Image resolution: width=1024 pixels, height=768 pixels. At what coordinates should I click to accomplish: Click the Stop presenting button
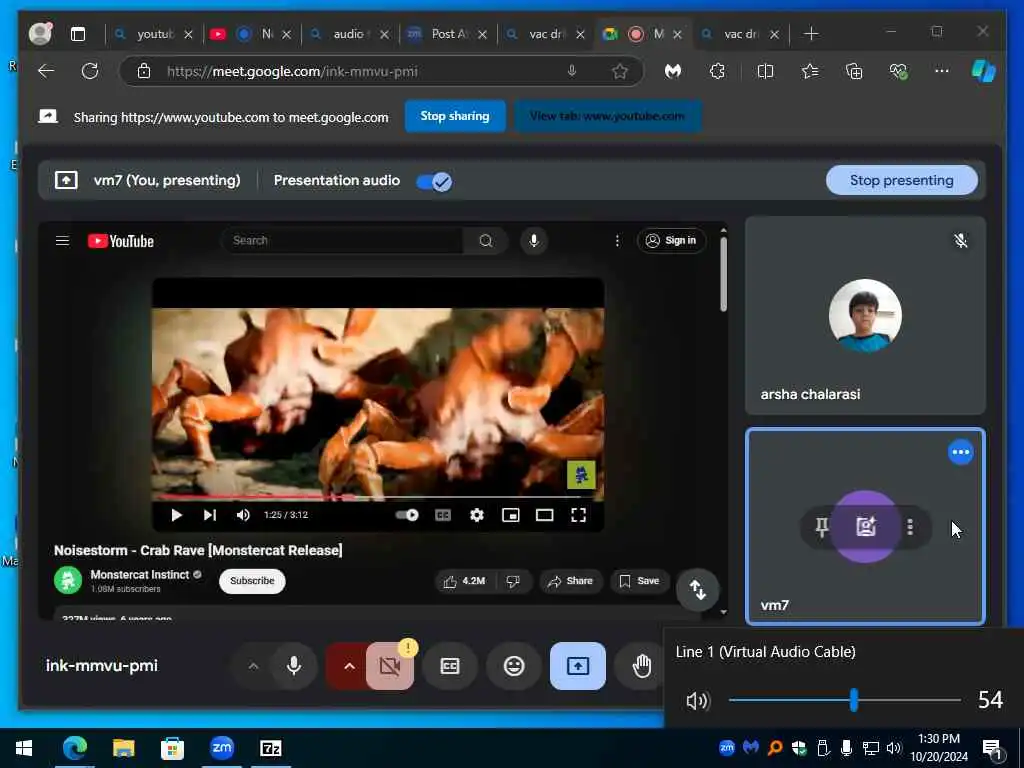[901, 180]
